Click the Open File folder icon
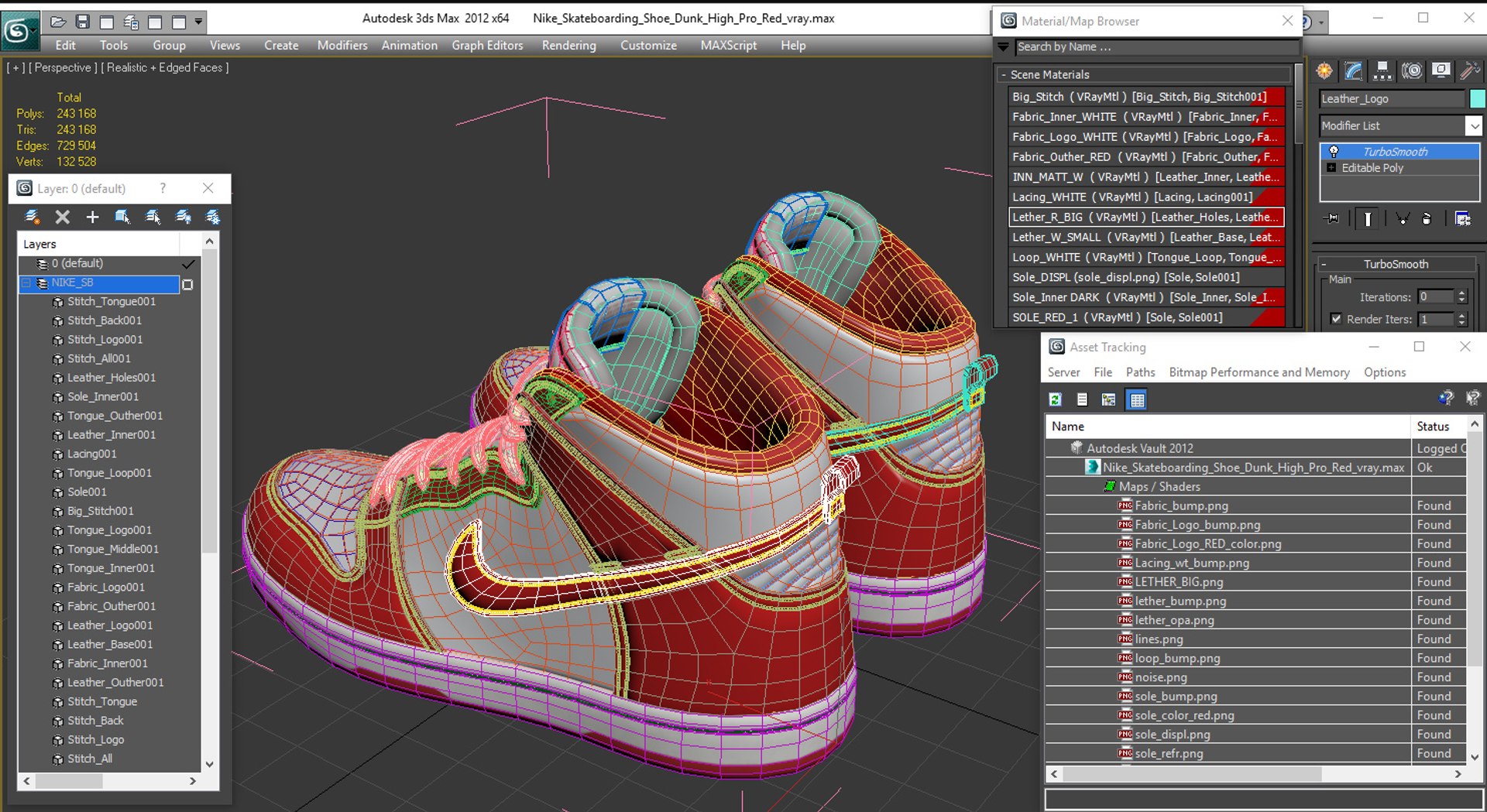The image size is (1487, 812). (57, 22)
